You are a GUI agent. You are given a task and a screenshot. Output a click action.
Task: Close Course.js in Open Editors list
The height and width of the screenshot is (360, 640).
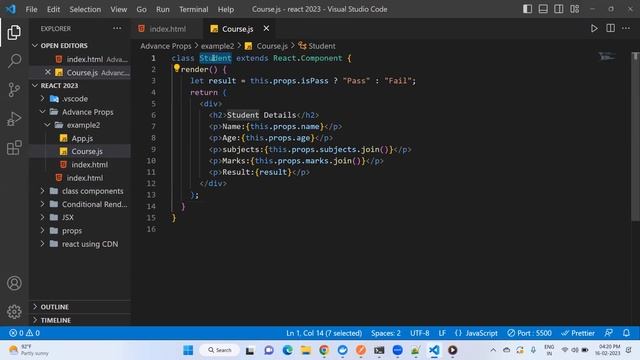click(48, 72)
